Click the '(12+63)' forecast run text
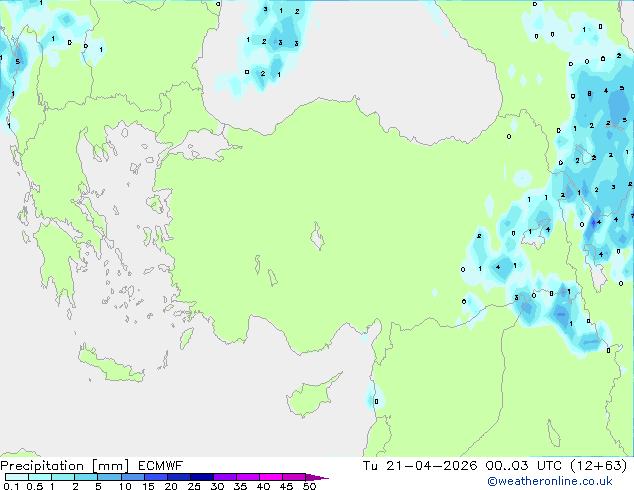 (x=599, y=466)
